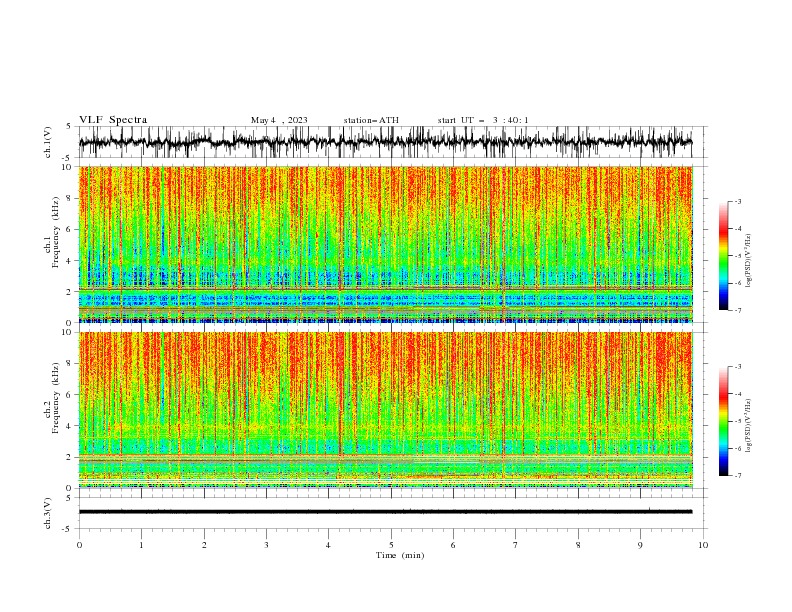Click the "ch.3(V)" waveform axis label
Viewport: 792px width, 612px height.
tap(48, 513)
